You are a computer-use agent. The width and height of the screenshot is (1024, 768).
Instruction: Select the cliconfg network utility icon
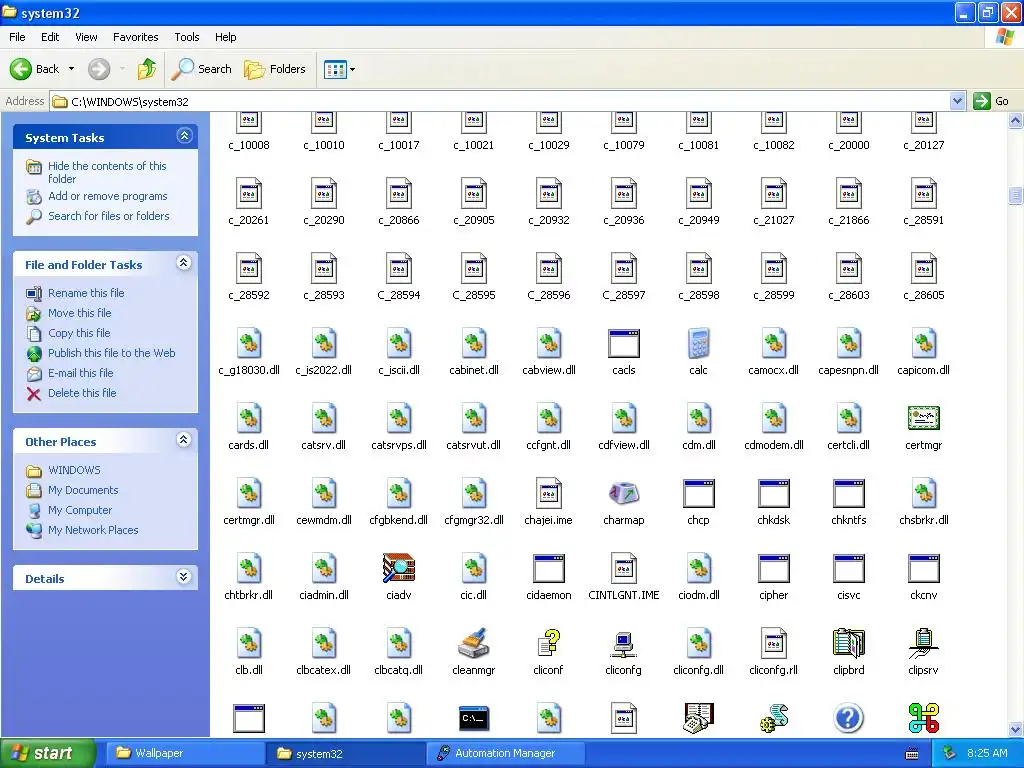click(x=623, y=643)
